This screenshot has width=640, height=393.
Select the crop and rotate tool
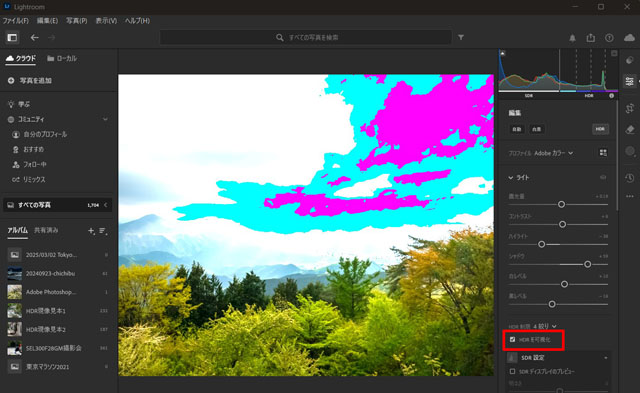[629, 108]
